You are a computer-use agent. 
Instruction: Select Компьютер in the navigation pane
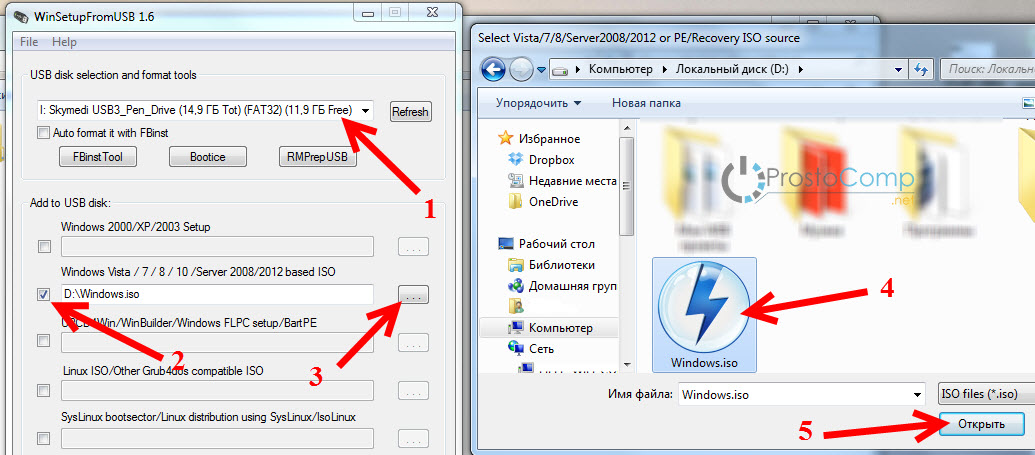tap(560, 328)
